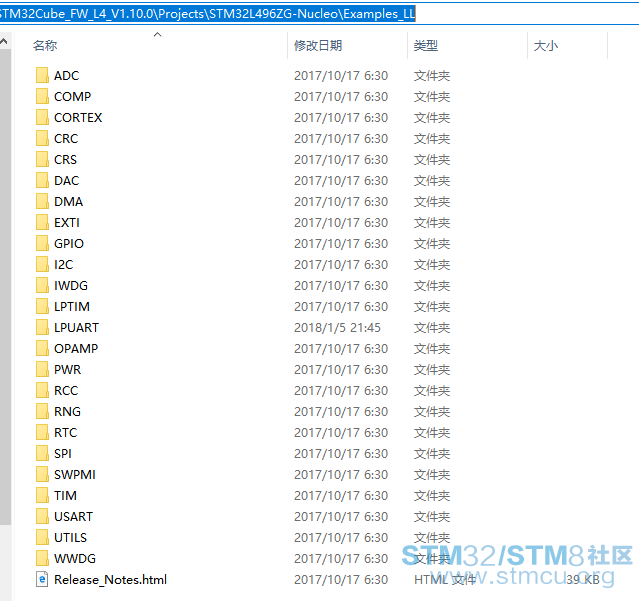Select the ADC folder name
The image size is (639, 601).
(67, 76)
